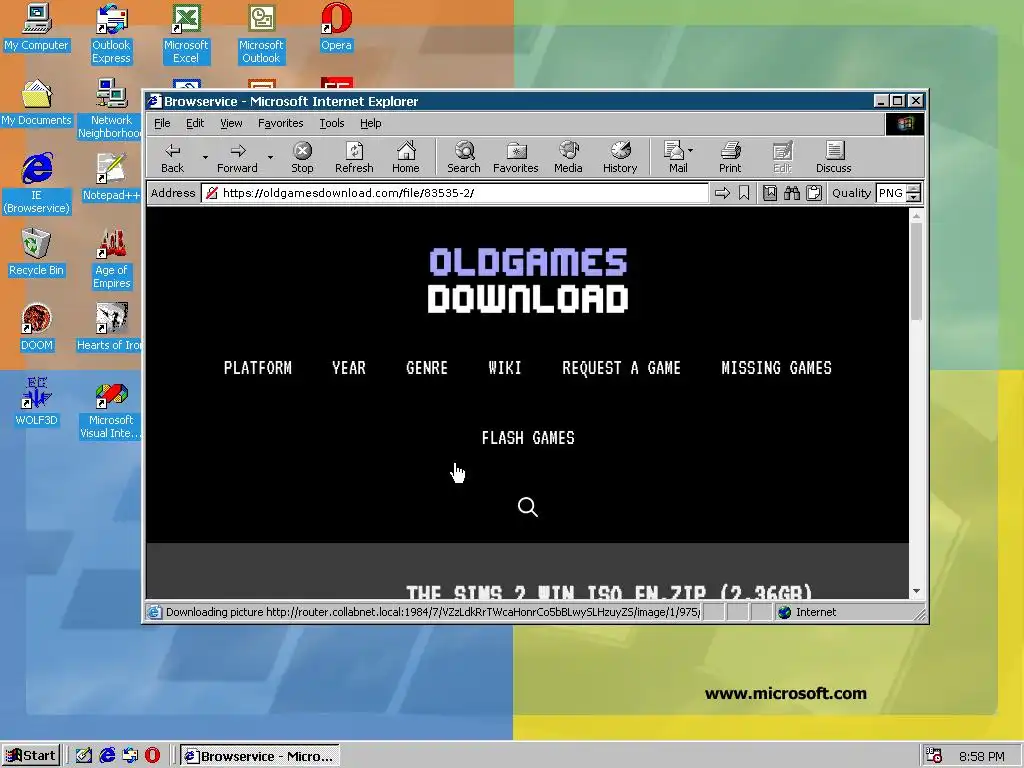Select WOLF3D desktop shortcut
The image size is (1024, 768).
point(37,402)
